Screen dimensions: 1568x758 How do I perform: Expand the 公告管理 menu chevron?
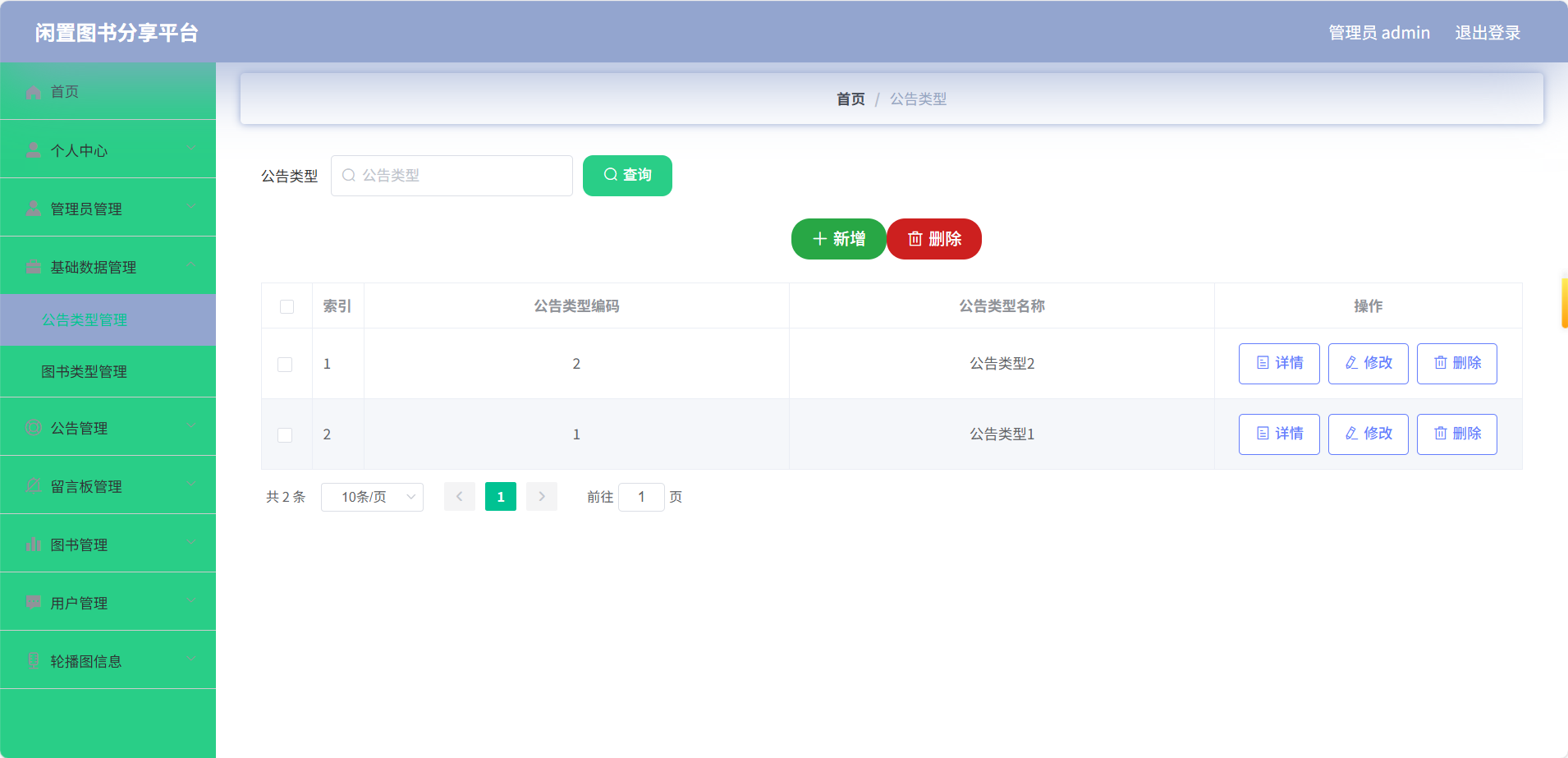pyautogui.click(x=190, y=426)
